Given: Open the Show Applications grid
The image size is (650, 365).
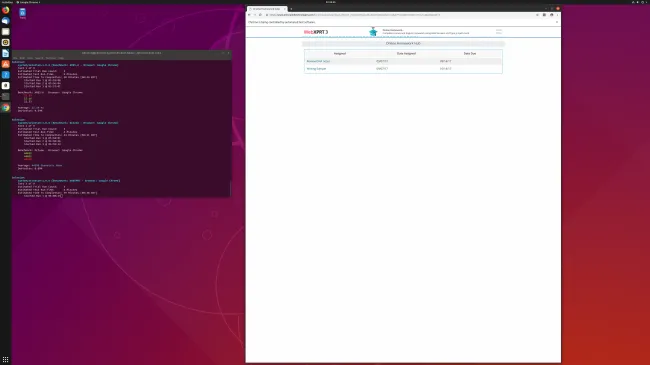Looking at the screenshot, I should pos(5,360).
